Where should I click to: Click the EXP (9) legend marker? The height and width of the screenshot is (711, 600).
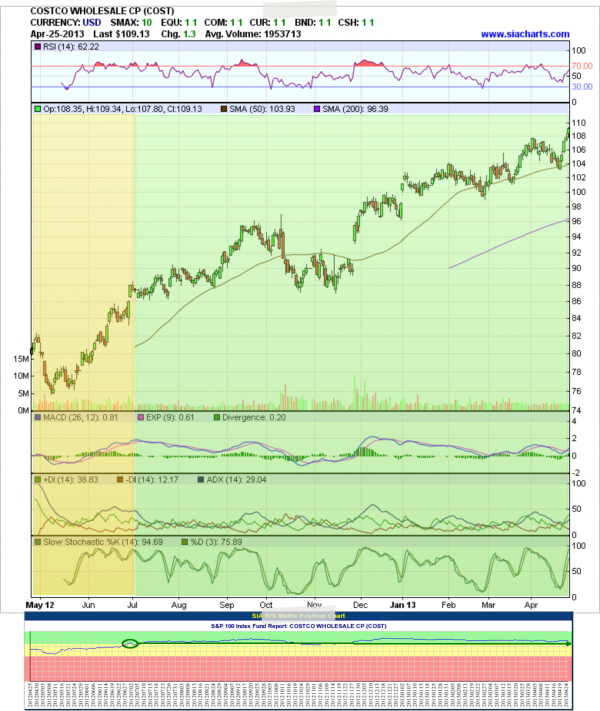coord(141,417)
